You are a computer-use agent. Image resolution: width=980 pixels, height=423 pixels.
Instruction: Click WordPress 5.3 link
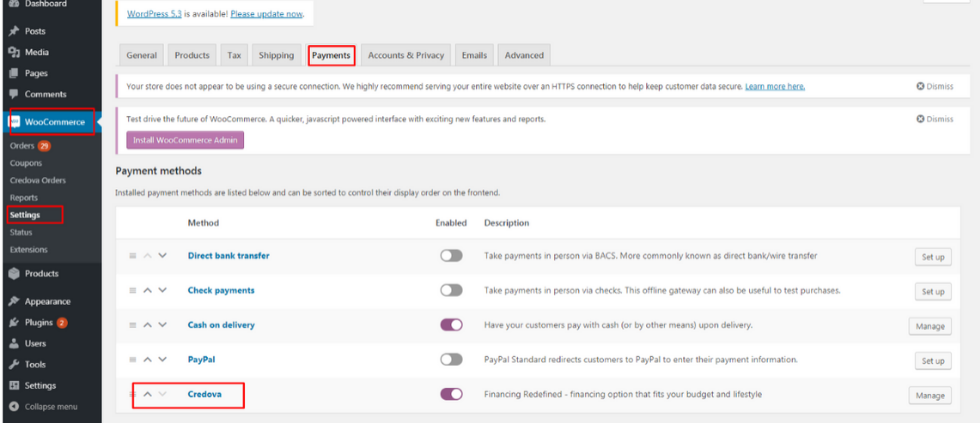[x=154, y=14]
